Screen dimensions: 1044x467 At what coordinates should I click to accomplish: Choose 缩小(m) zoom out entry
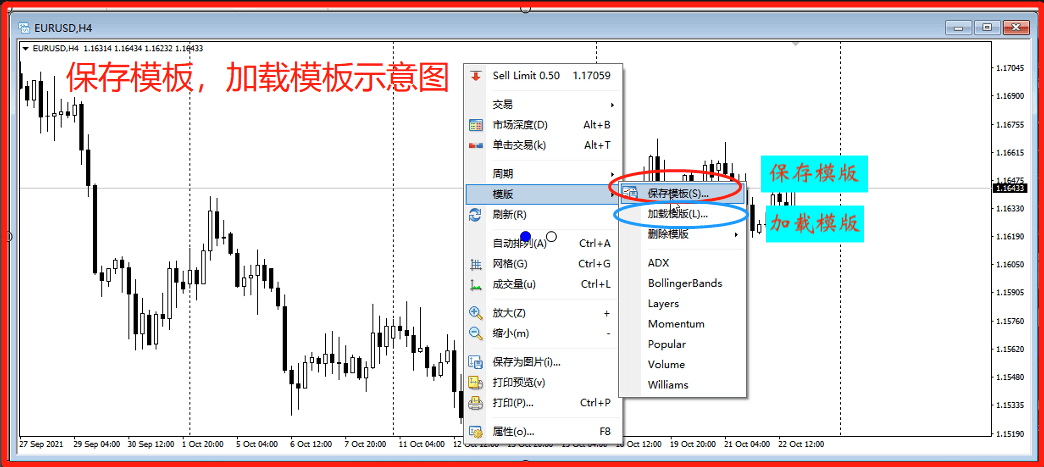(543, 333)
